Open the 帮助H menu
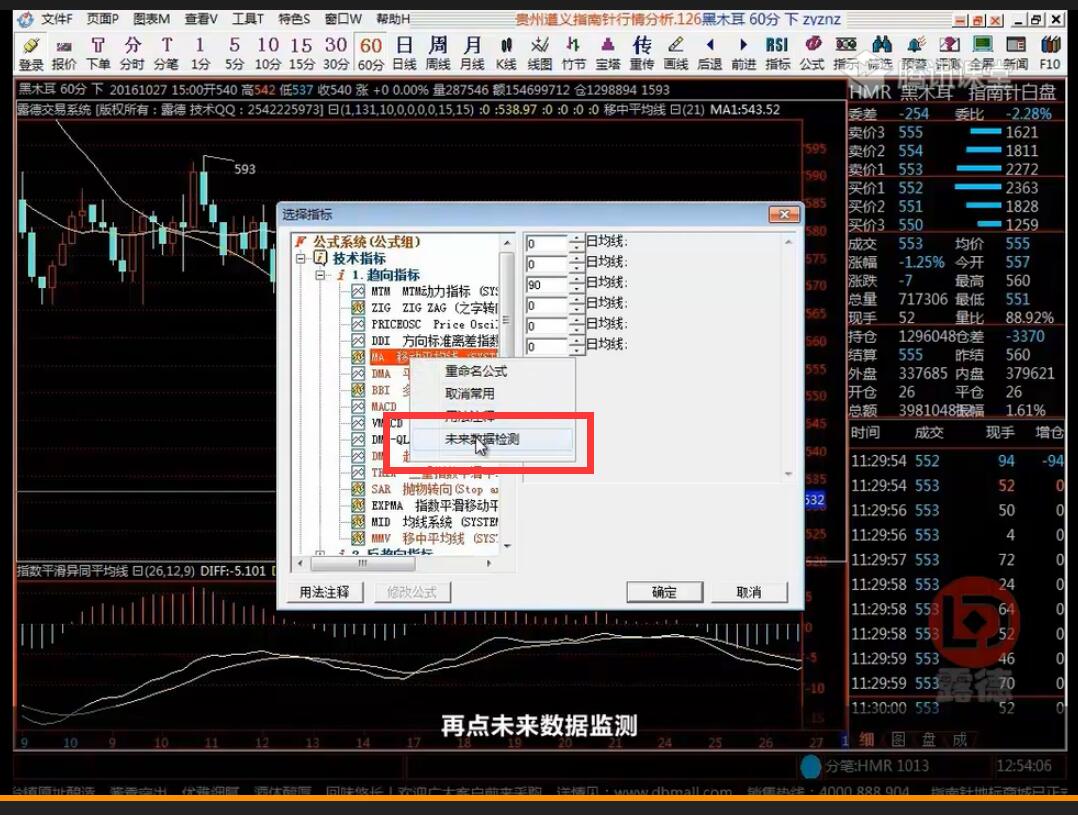Screen dimensions: 1078x815 coord(393,19)
